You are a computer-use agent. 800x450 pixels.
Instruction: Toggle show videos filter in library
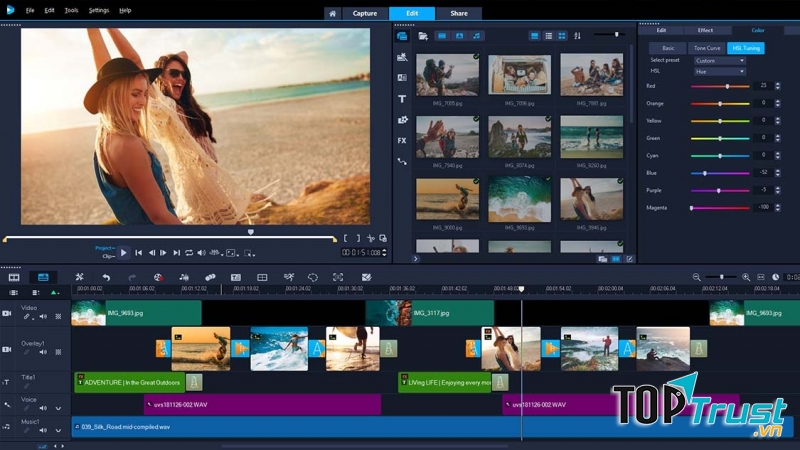pos(442,36)
